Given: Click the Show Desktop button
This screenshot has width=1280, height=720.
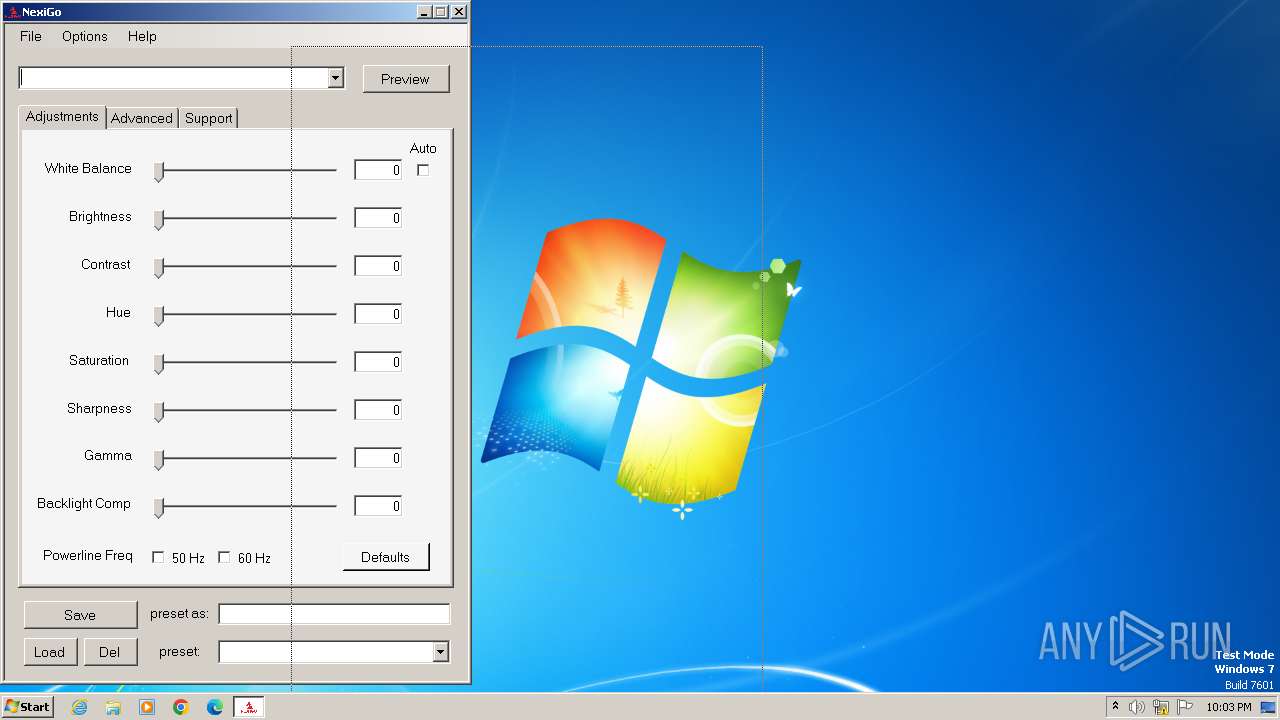Looking at the screenshot, I should tap(1268, 707).
